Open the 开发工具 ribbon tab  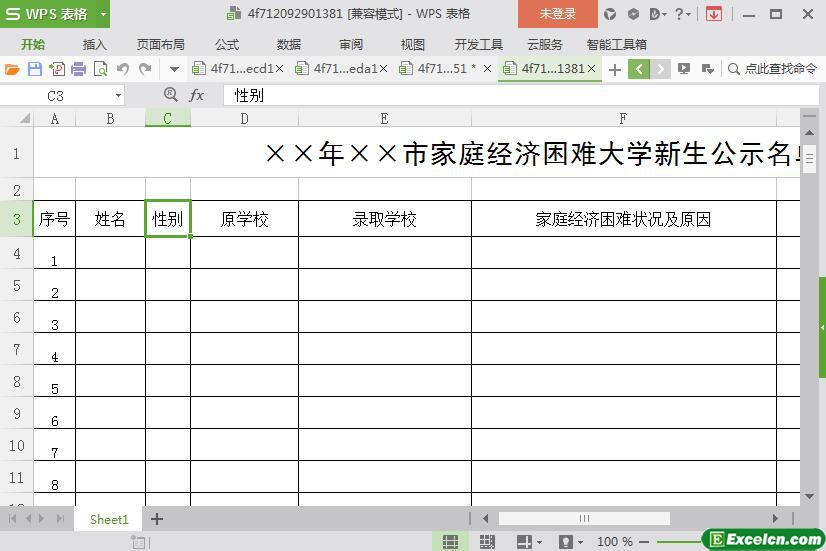click(x=478, y=44)
